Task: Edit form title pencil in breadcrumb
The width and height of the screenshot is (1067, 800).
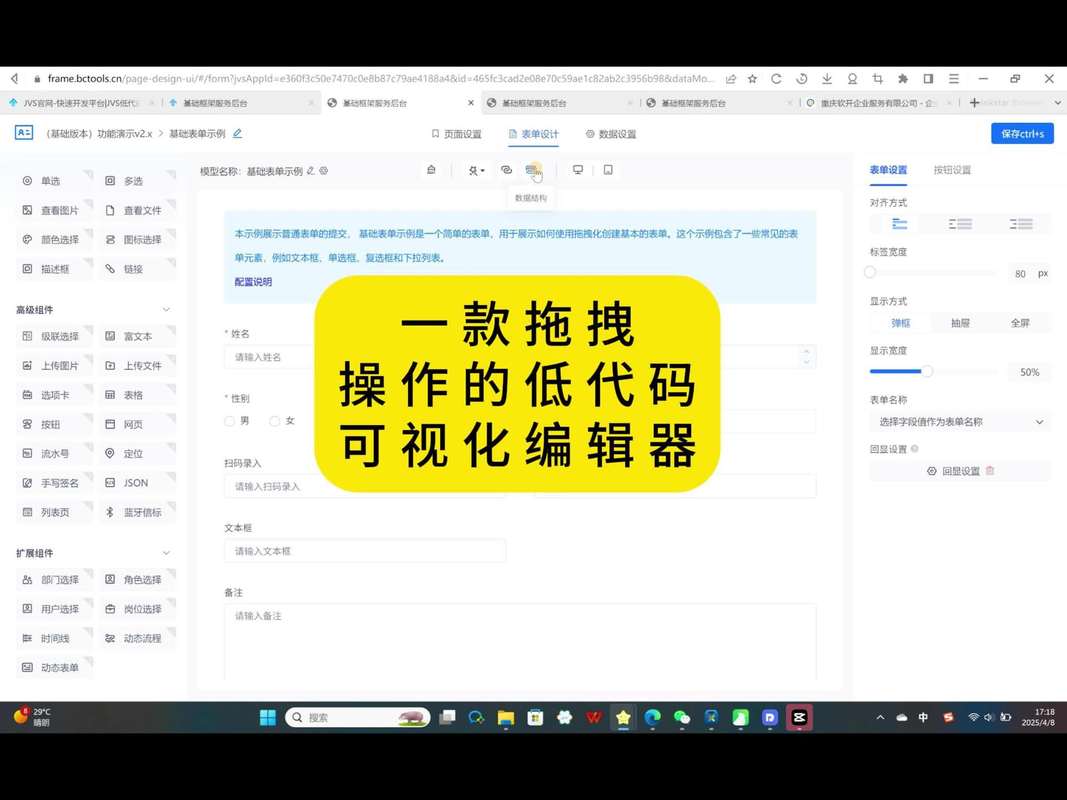Action: (x=237, y=133)
